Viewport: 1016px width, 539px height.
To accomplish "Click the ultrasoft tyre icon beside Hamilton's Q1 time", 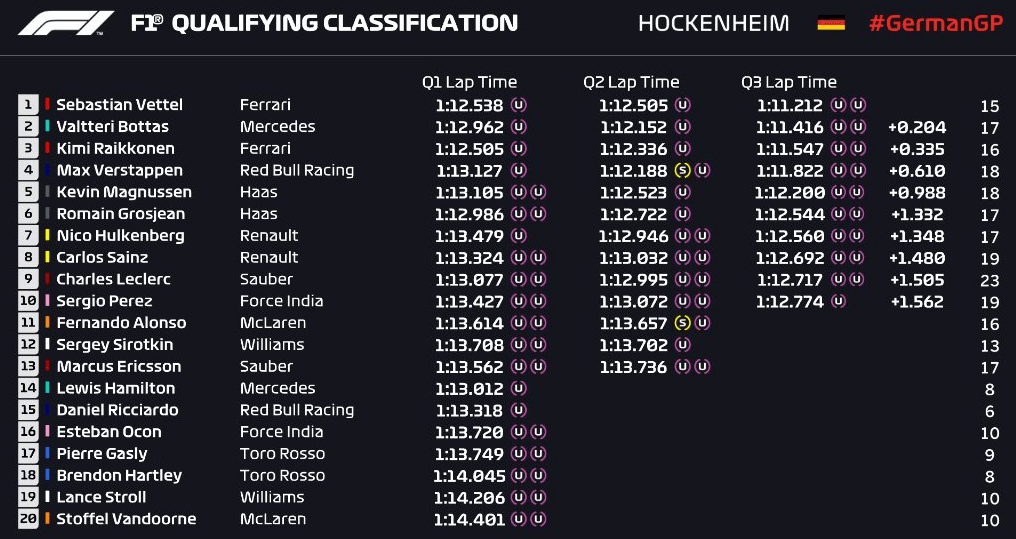I will [518, 388].
